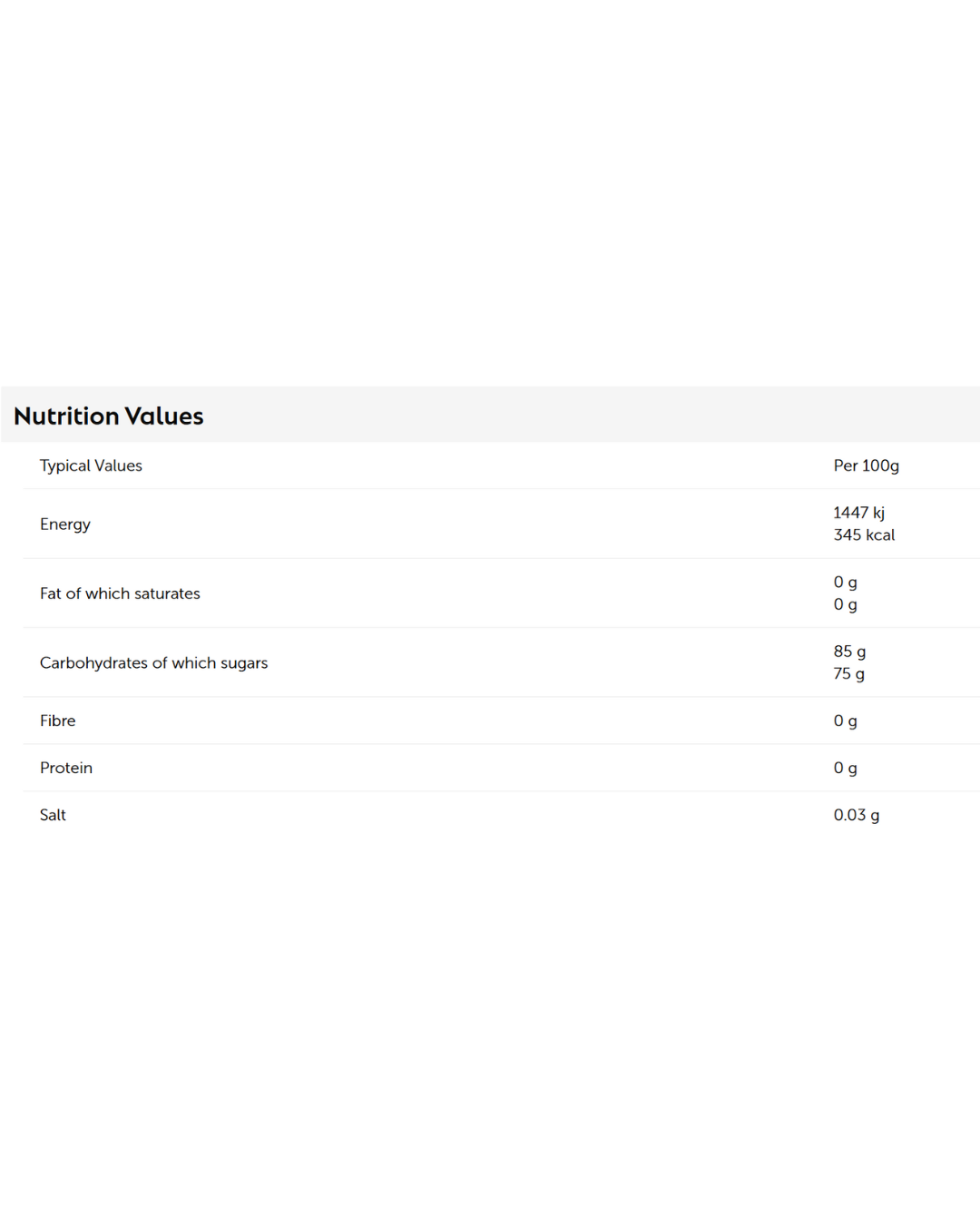Click the word sugars in Carbohydrates row

pyautogui.click(x=244, y=663)
